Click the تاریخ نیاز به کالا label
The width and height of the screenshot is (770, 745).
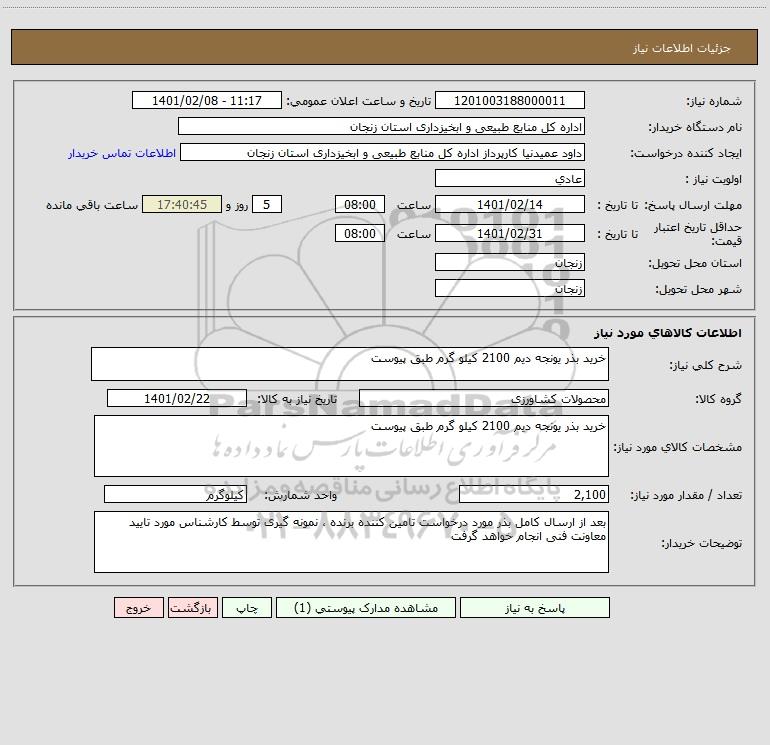[297, 399]
